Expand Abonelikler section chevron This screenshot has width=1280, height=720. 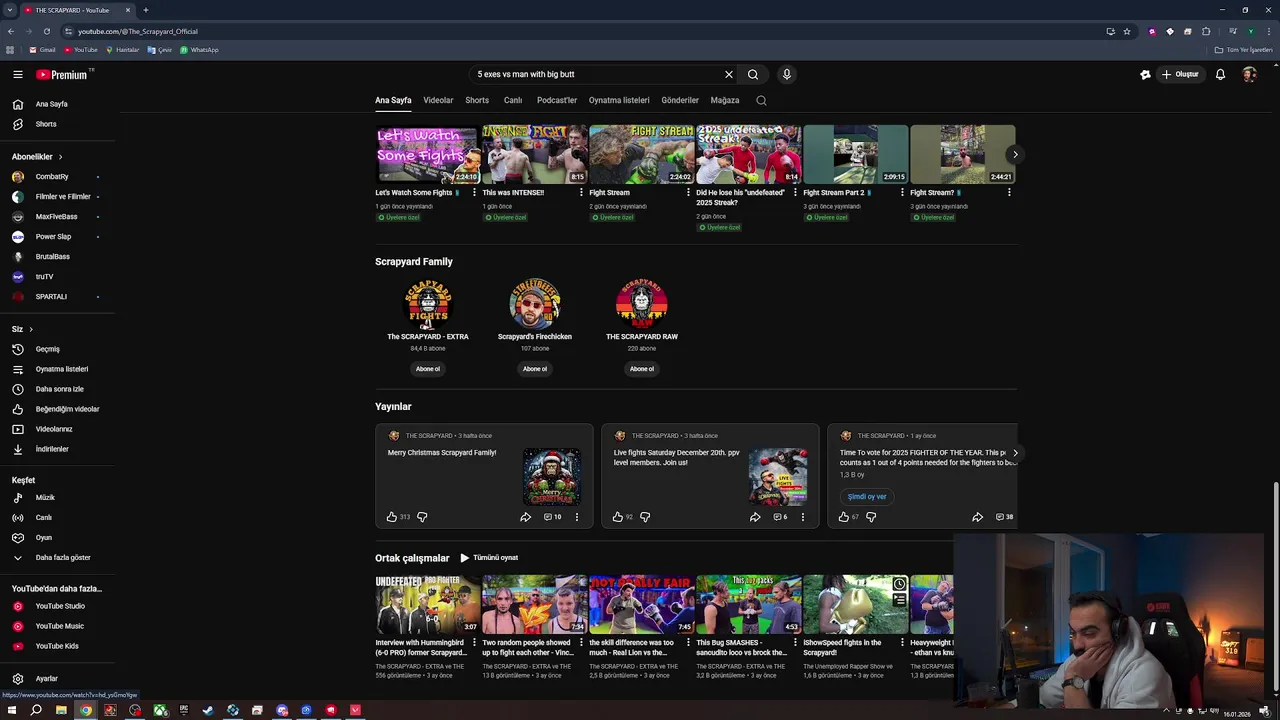click(60, 157)
